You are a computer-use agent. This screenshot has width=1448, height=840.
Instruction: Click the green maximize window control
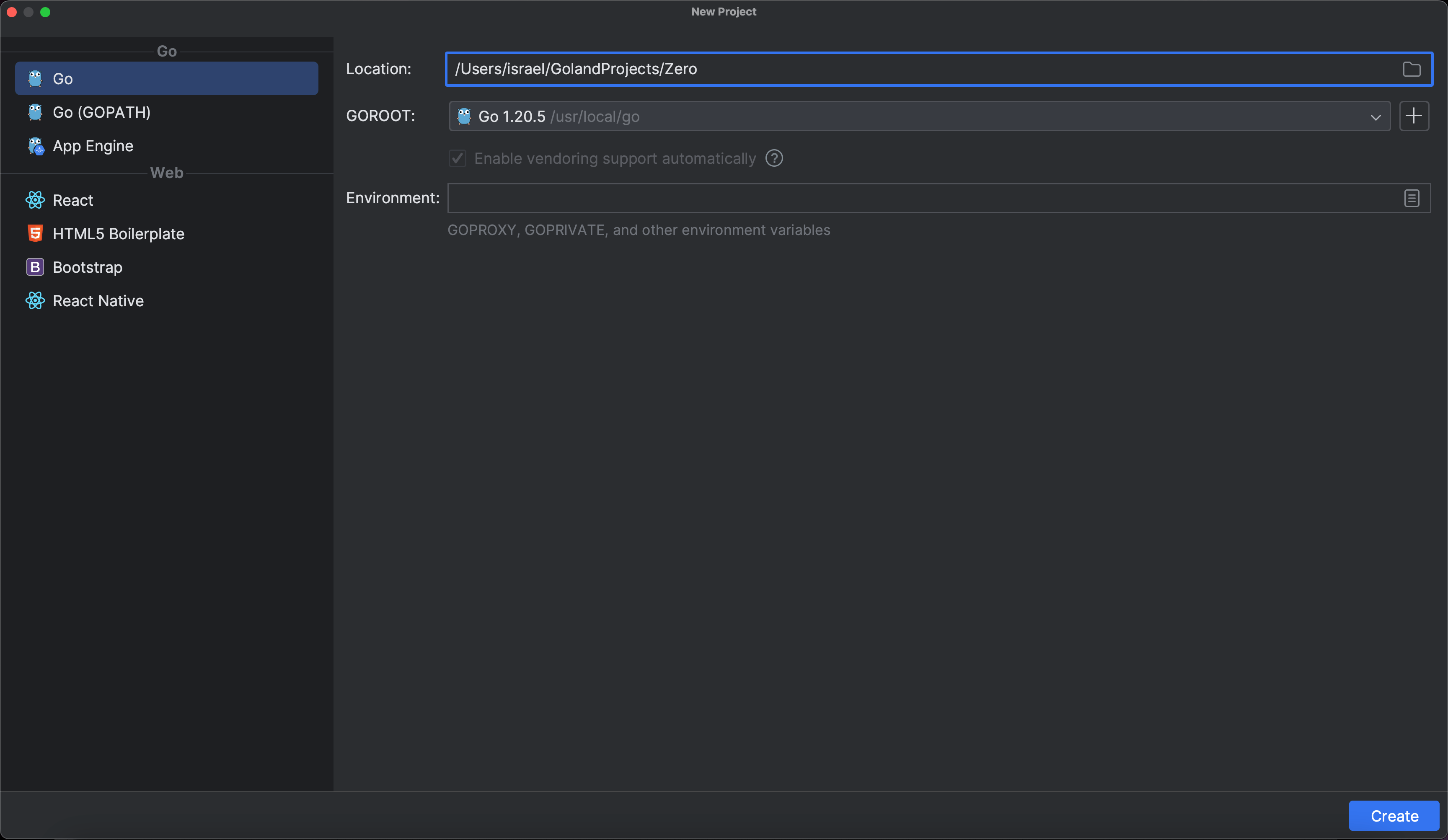(45, 11)
